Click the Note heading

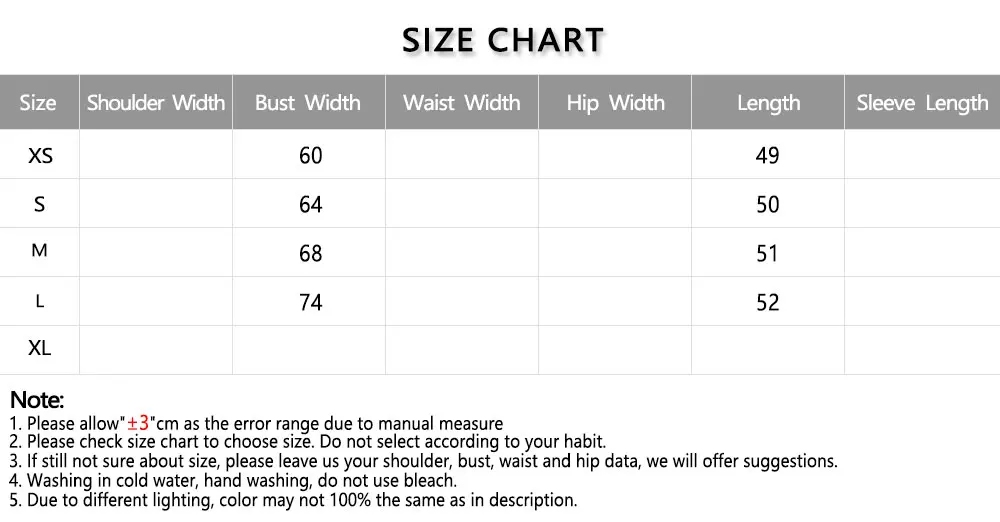37,401
